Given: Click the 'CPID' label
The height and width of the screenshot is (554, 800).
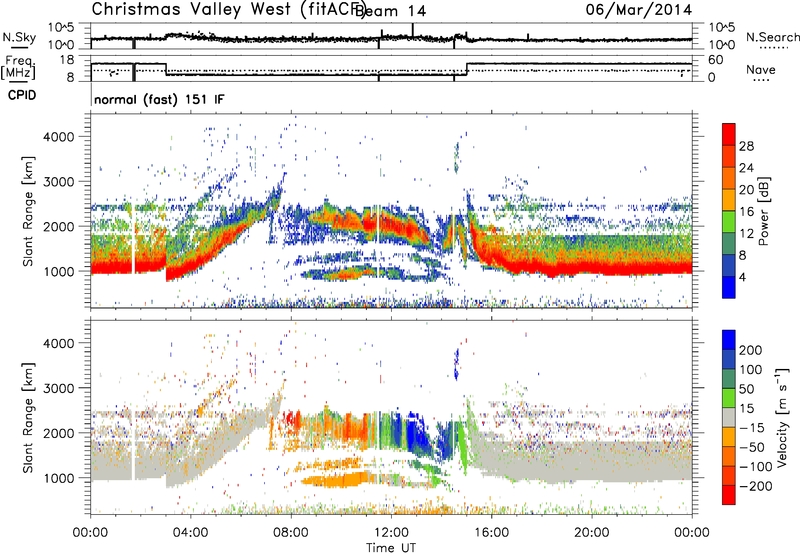Looking at the screenshot, I should pyautogui.click(x=22, y=95).
